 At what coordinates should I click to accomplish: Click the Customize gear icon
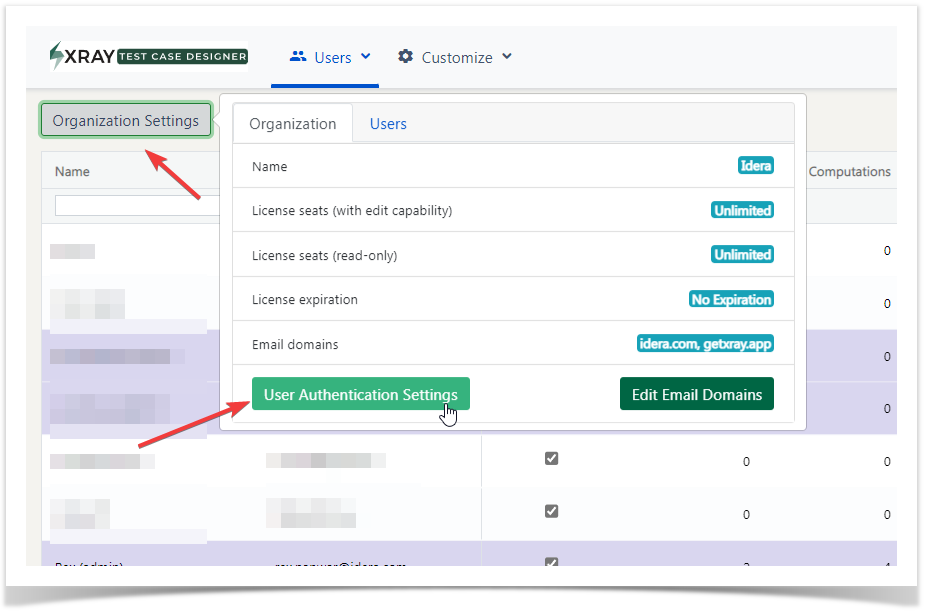(x=406, y=56)
